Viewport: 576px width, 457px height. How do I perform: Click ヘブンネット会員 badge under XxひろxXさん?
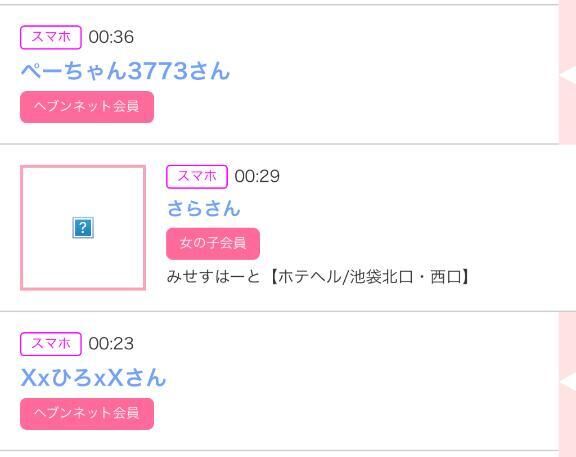click(x=87, y=414)
